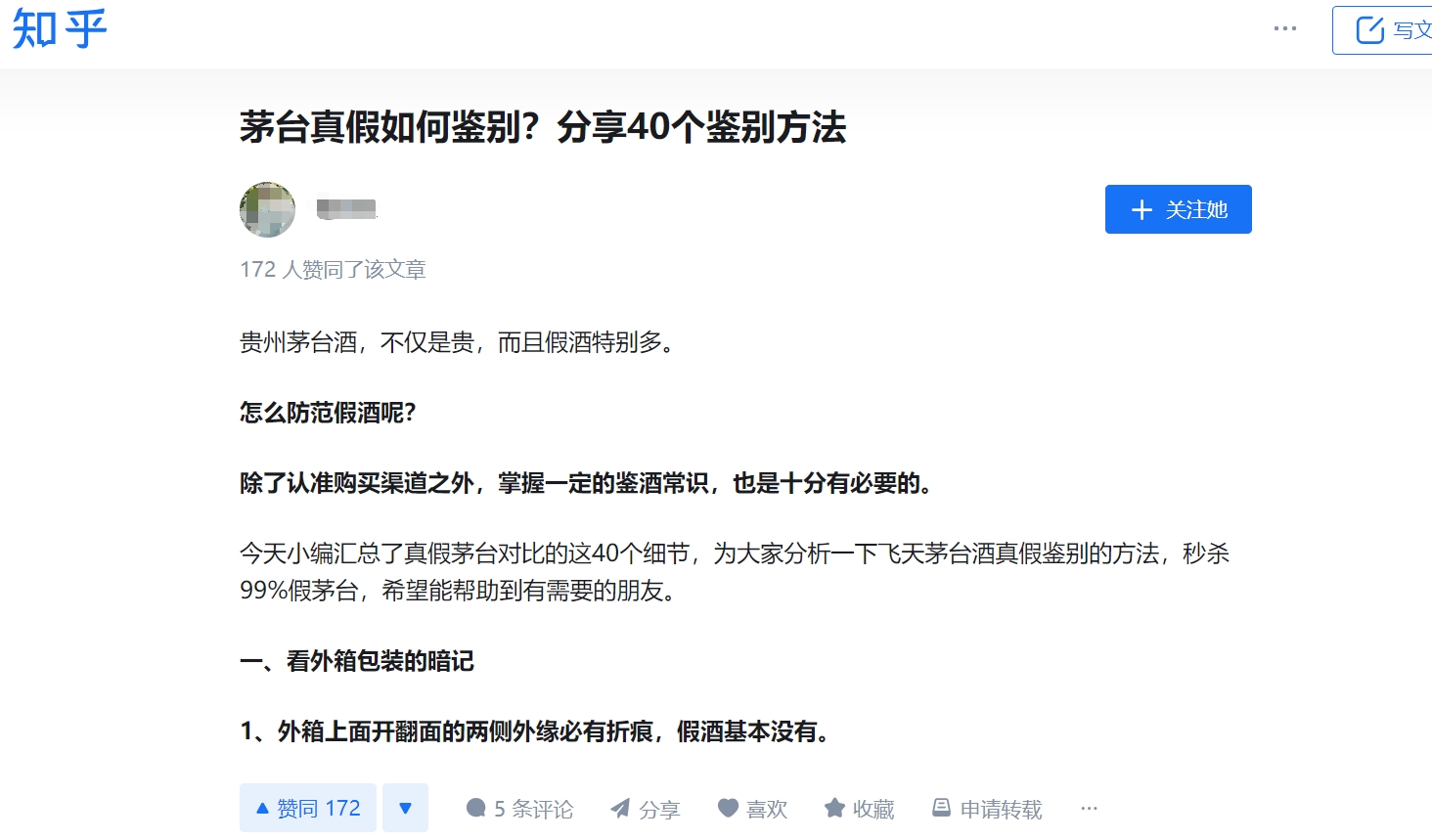Open the top-right three-dot menu
Viewport: 1432px width, 840px height.
click(1284, 29)
